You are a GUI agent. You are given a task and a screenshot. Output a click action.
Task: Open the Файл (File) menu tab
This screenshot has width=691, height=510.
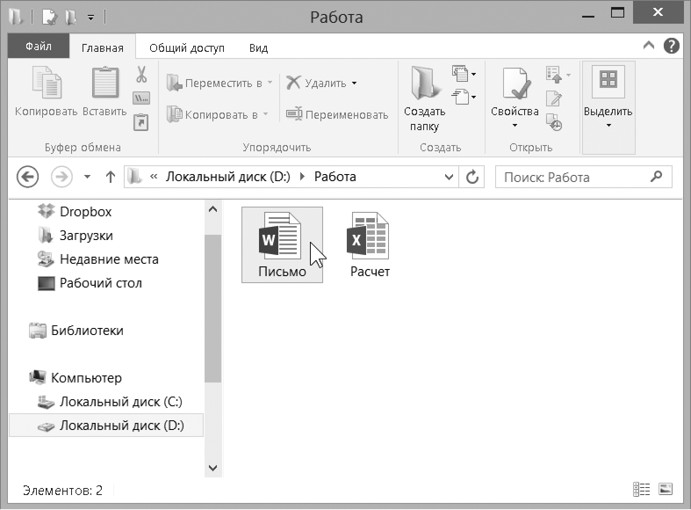(x=39, y=47)
